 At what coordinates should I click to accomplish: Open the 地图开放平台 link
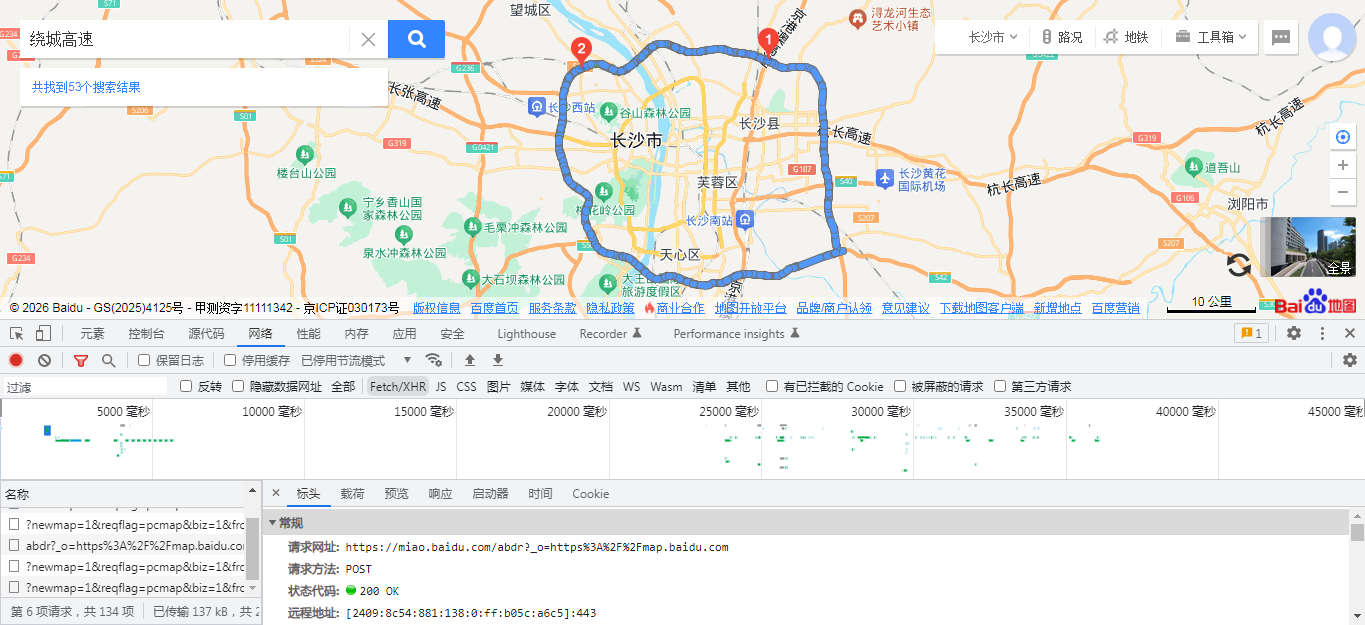pos(750,308)
